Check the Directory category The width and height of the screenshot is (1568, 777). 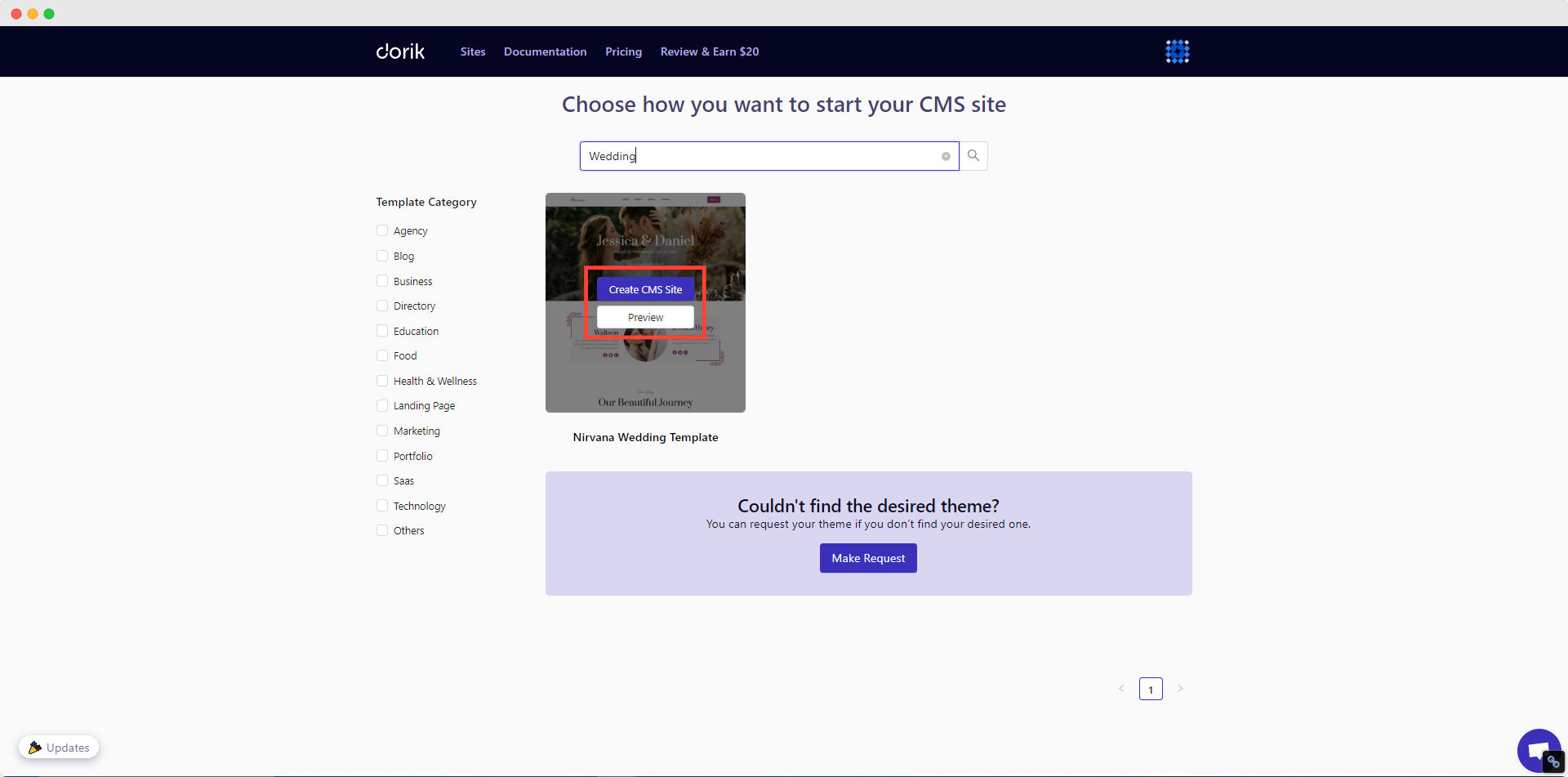point(382,306)
